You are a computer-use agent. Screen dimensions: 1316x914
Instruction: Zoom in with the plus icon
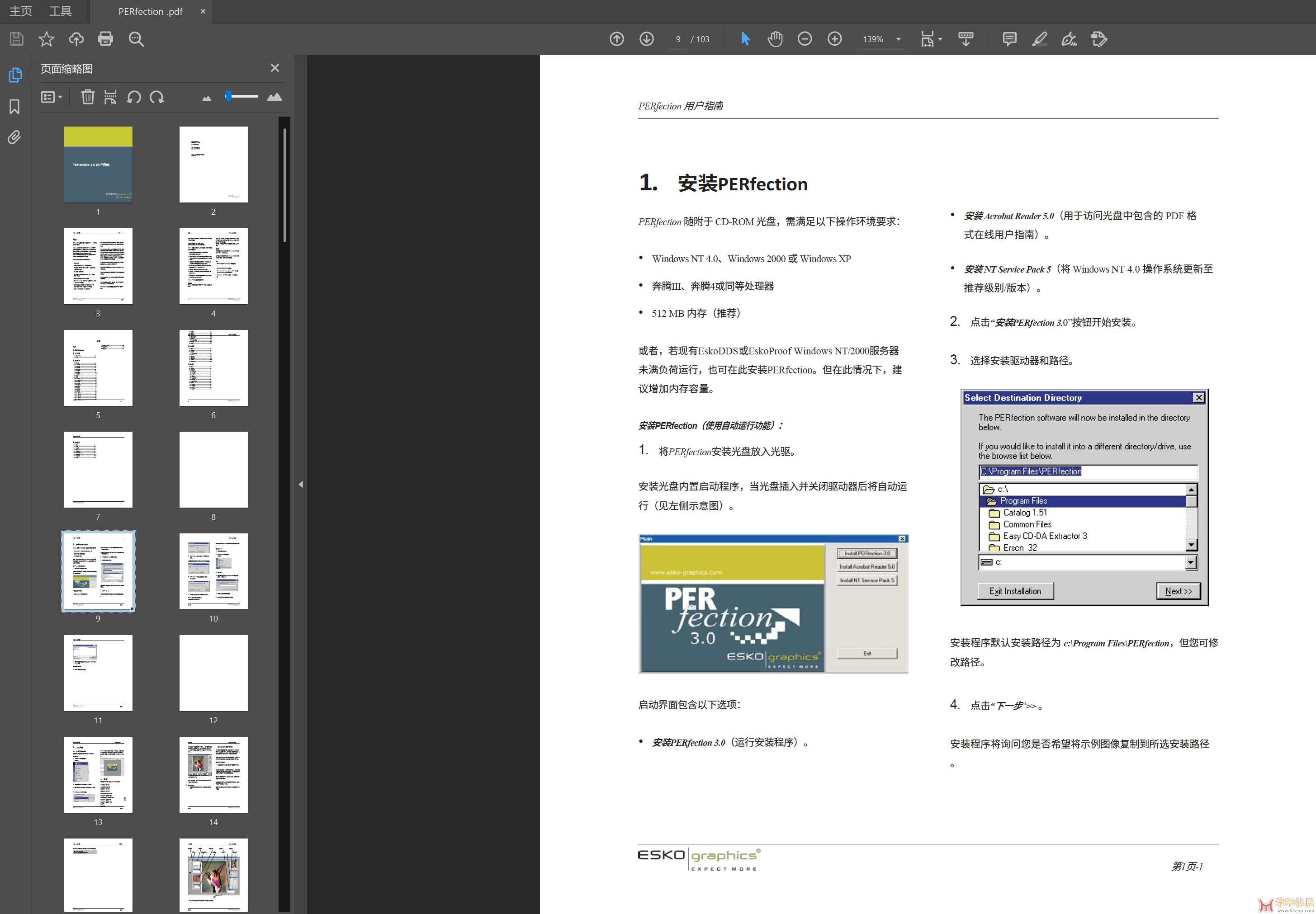click(x=834, y=39)
